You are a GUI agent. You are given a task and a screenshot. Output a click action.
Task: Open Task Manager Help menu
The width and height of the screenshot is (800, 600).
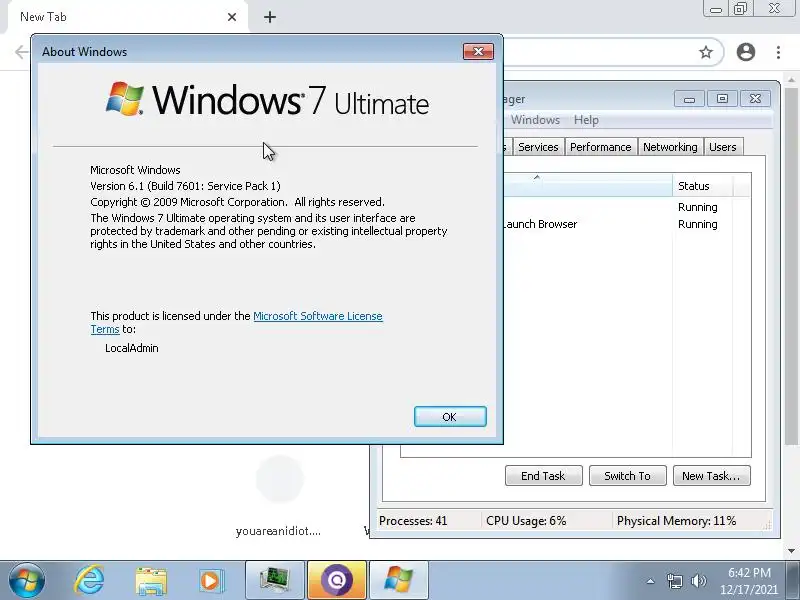point(586,120)
